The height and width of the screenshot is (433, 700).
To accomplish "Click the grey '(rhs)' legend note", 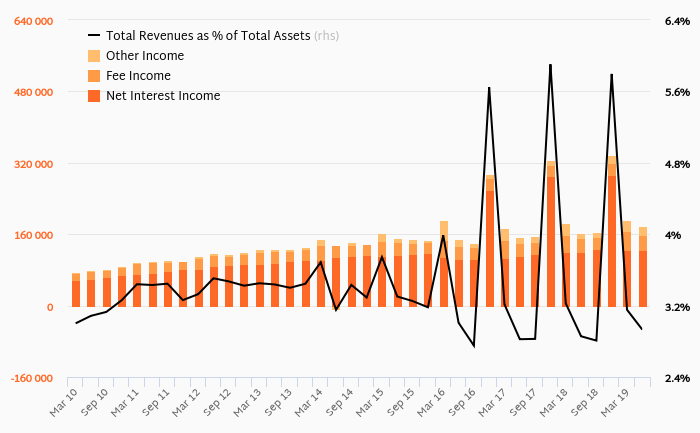I will [x=326, y=36].
